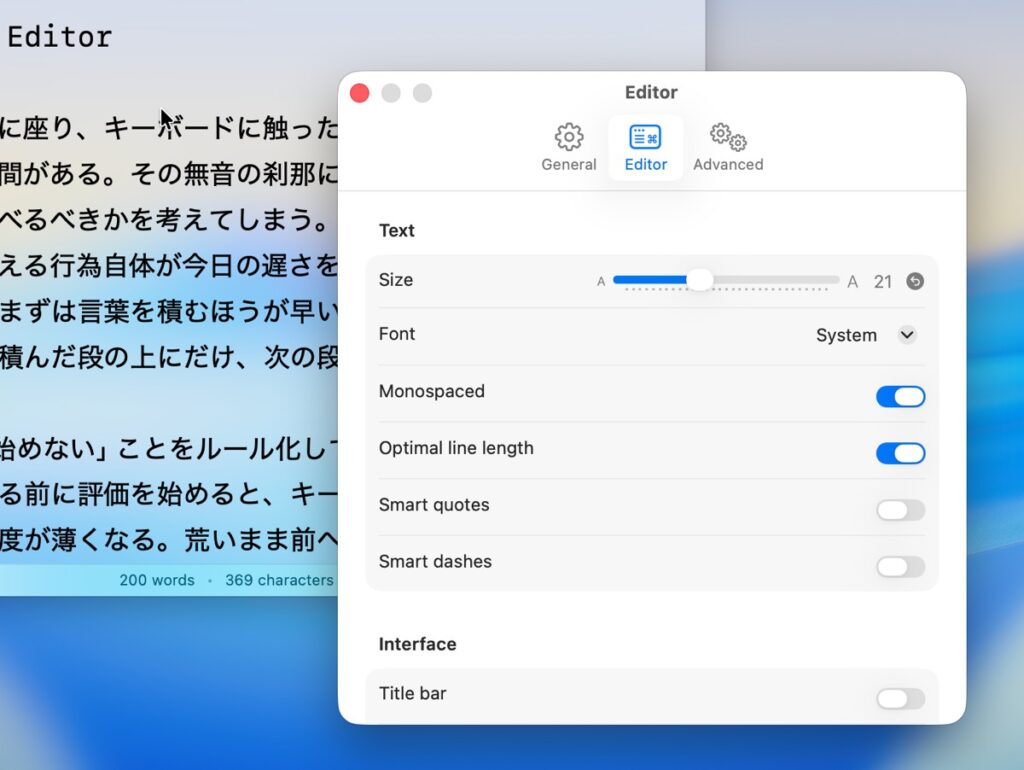Enable the Smart dashes switch

tap(900, 567)
